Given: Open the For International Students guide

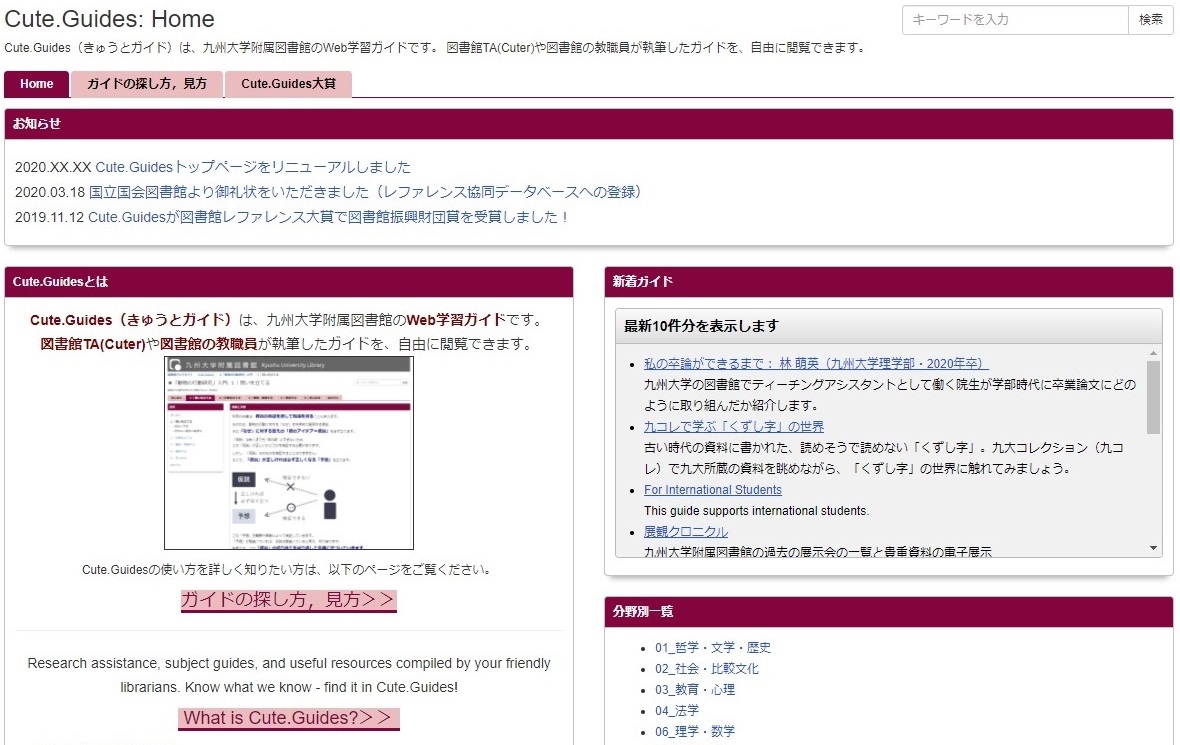Looking at the screenshot, I should (x=713, y=490).
